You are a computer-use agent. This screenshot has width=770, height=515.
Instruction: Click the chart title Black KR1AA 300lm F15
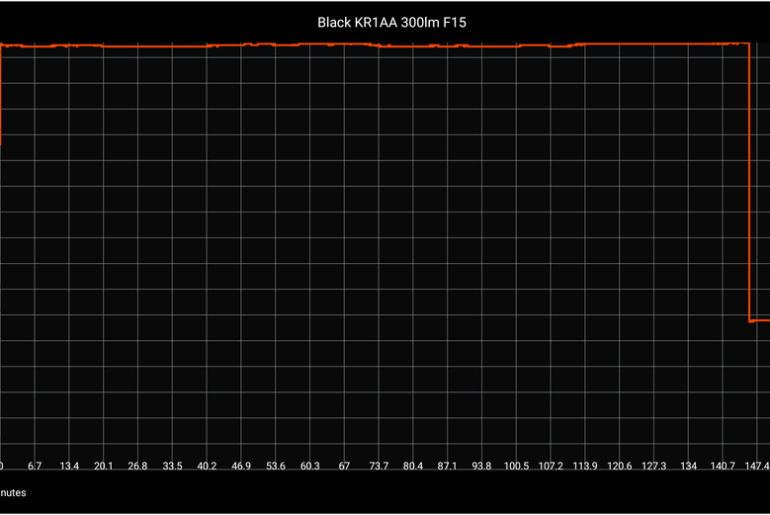[391, 23]
